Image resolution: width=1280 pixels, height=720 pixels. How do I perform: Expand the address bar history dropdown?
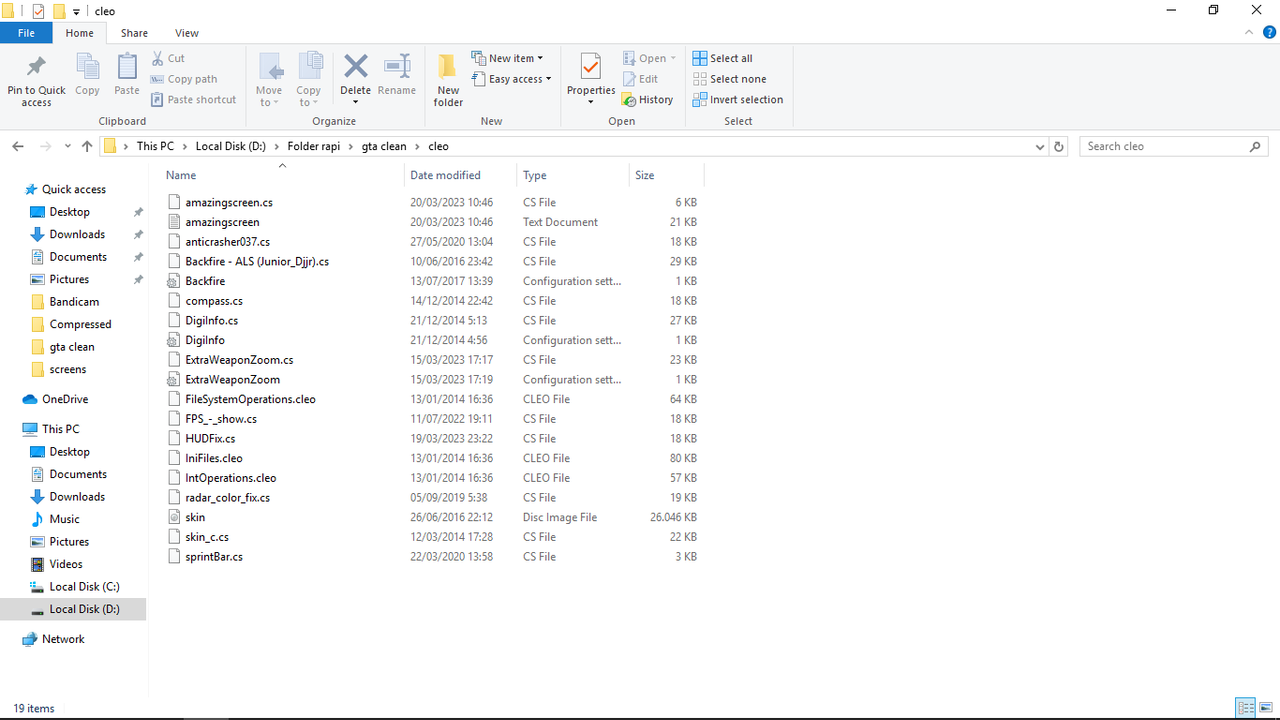[x=1041, y=146]
